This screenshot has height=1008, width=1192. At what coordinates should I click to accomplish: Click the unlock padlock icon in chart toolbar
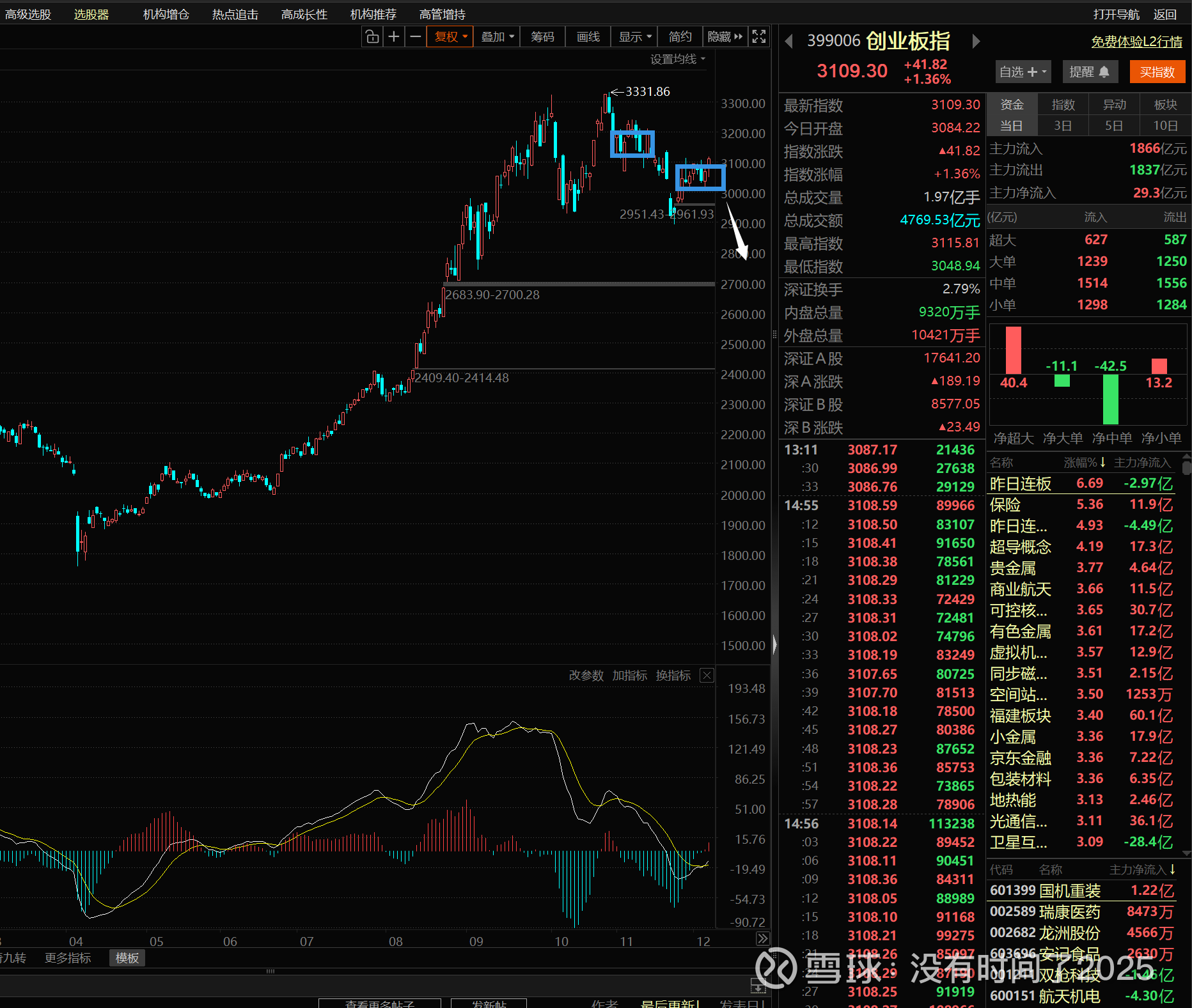372,37
